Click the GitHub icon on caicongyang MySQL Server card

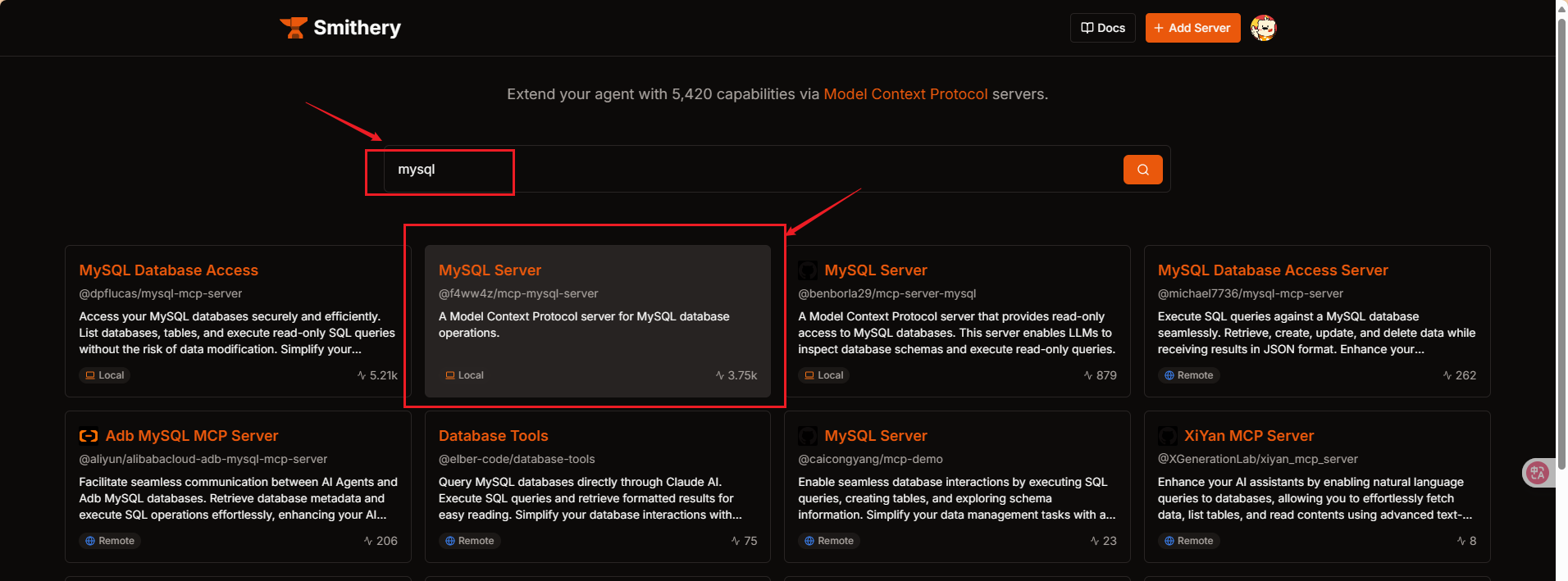coord(808,436)
